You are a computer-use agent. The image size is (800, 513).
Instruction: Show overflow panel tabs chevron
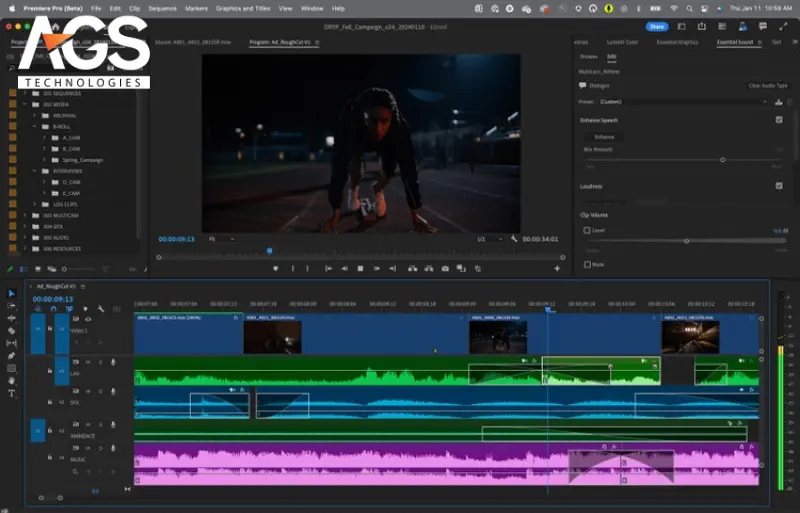(794, 42)
